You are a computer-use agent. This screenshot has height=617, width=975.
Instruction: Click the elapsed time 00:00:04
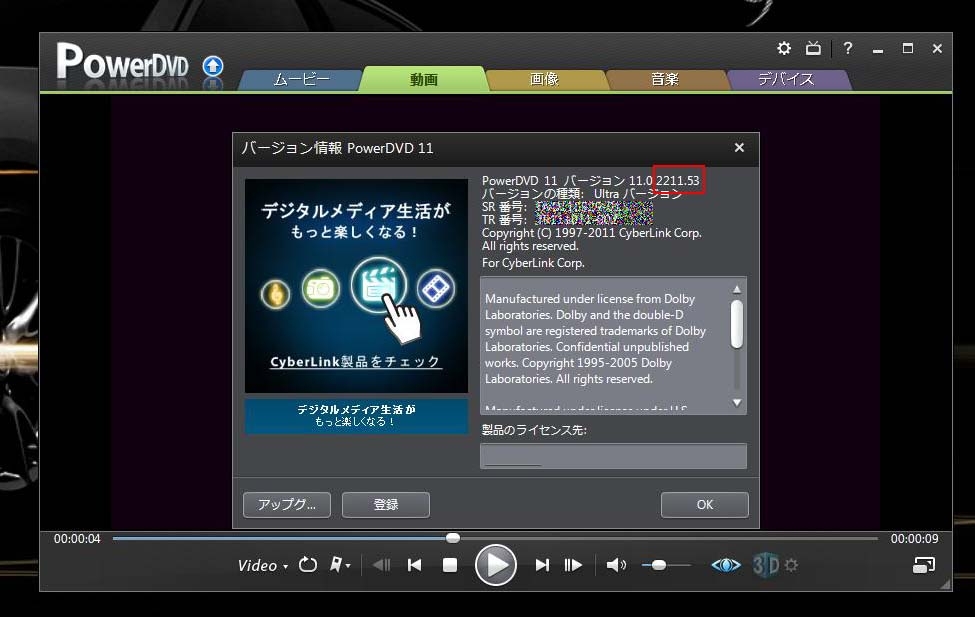77,539
